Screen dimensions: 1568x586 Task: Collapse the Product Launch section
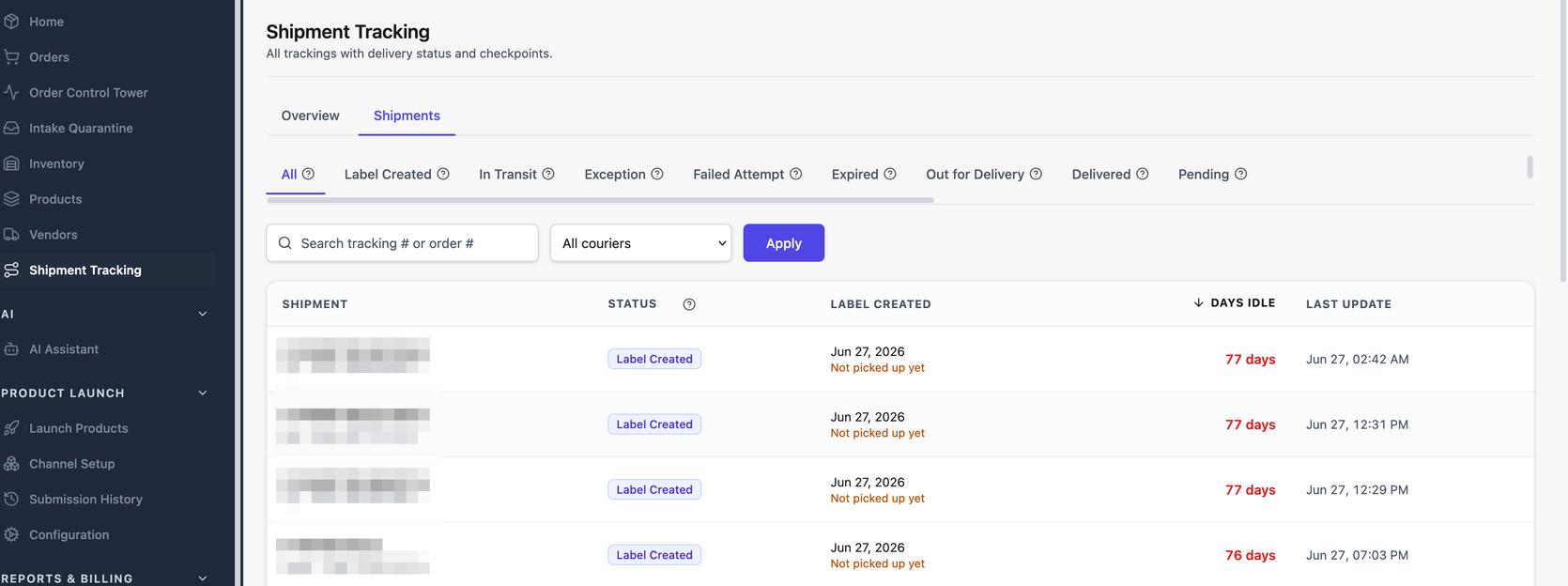click(x=203, y=393)
